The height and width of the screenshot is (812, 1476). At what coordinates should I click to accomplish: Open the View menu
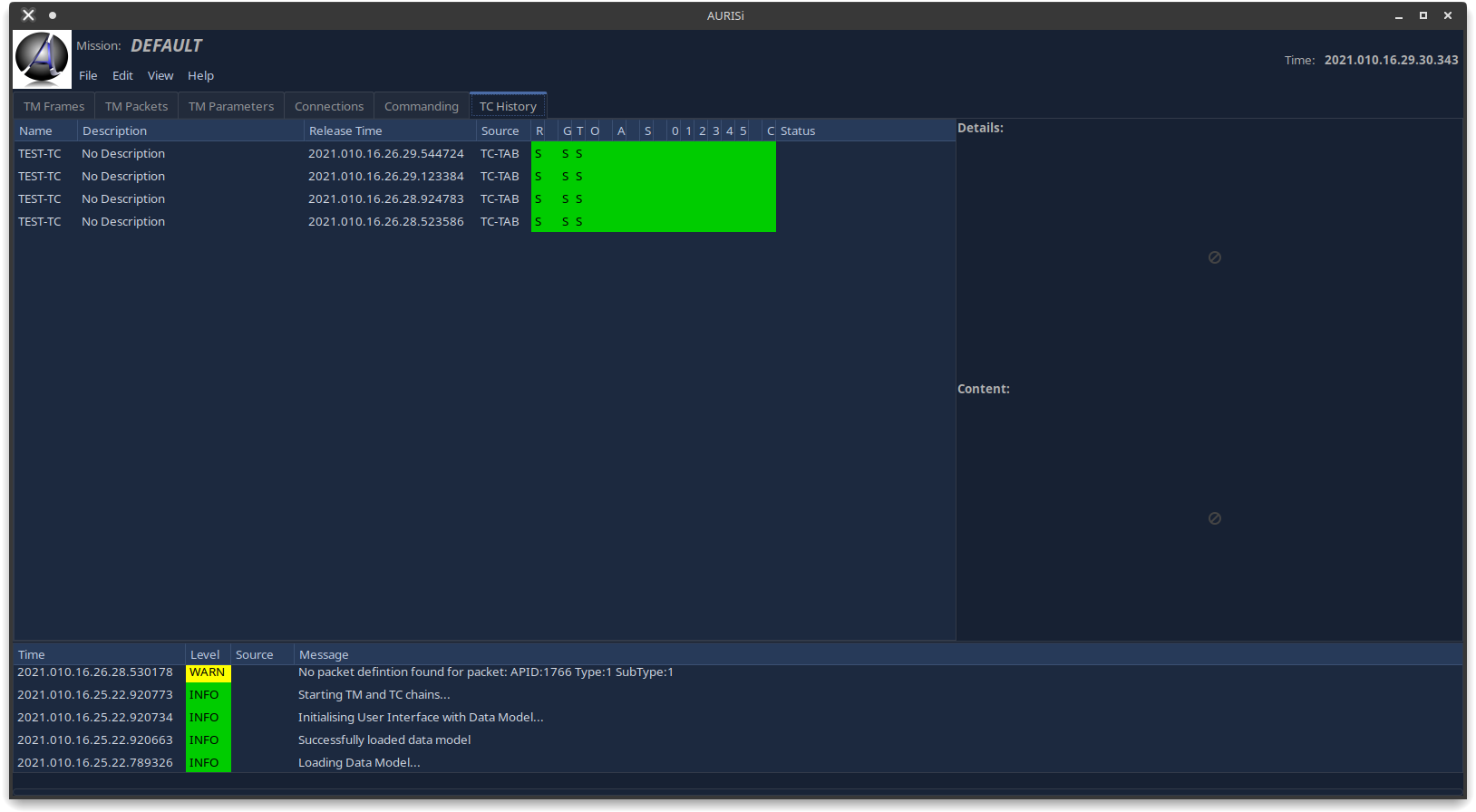coord(160,76)
